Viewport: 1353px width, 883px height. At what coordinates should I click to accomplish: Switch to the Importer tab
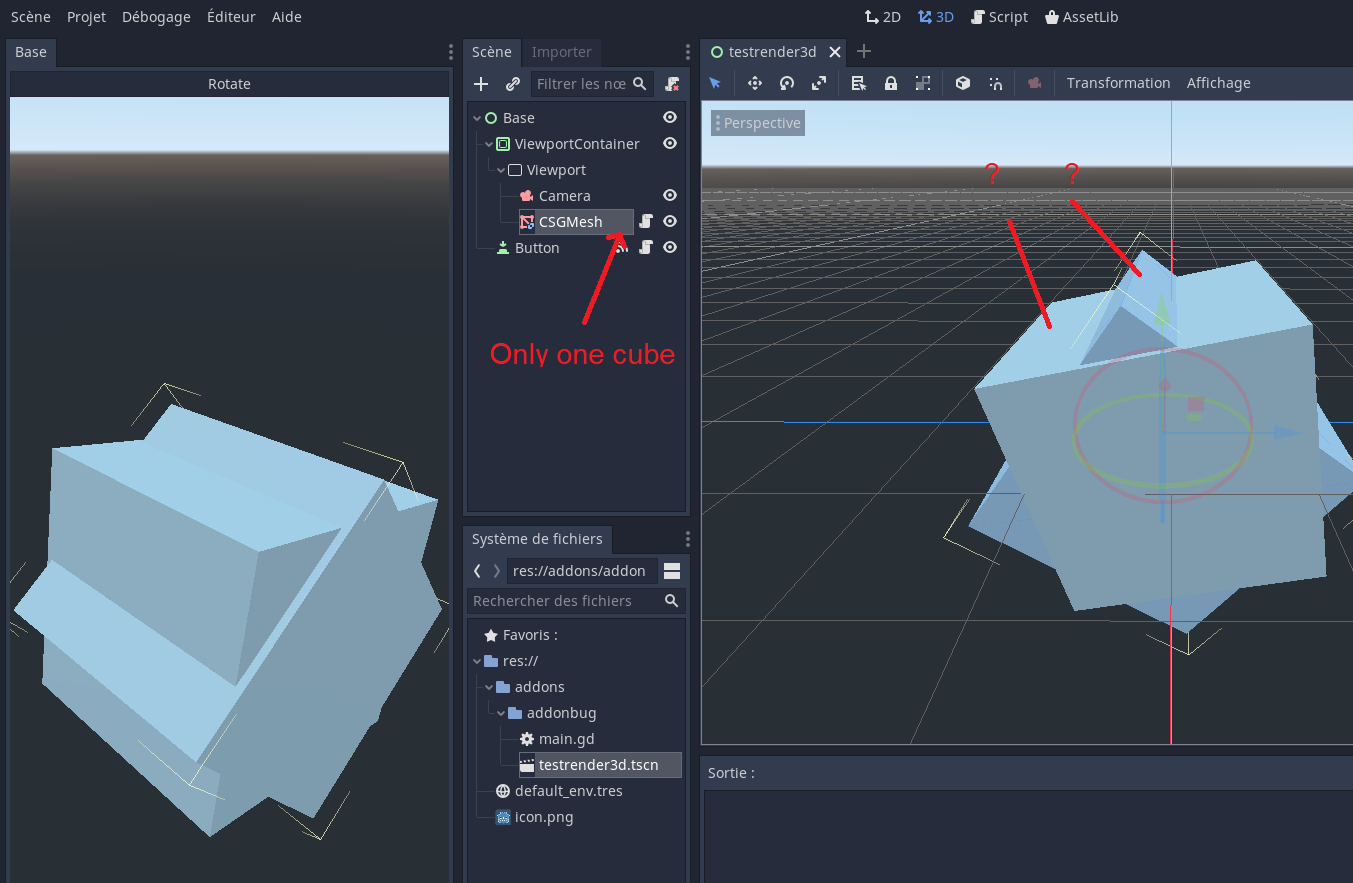pos(561,52)
